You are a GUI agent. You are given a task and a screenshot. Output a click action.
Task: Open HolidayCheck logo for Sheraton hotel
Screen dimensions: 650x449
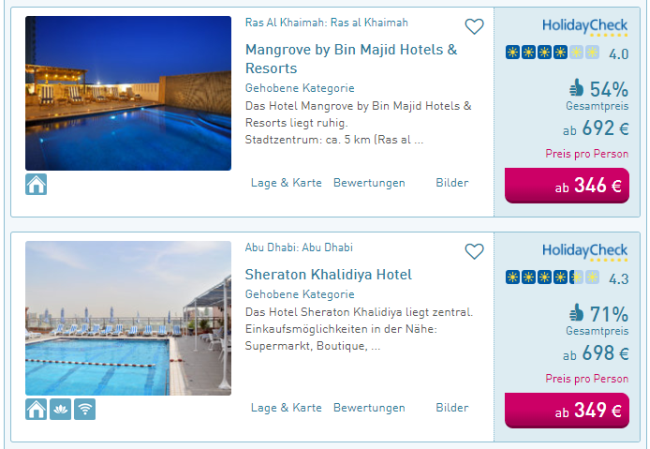click(585, 251)
